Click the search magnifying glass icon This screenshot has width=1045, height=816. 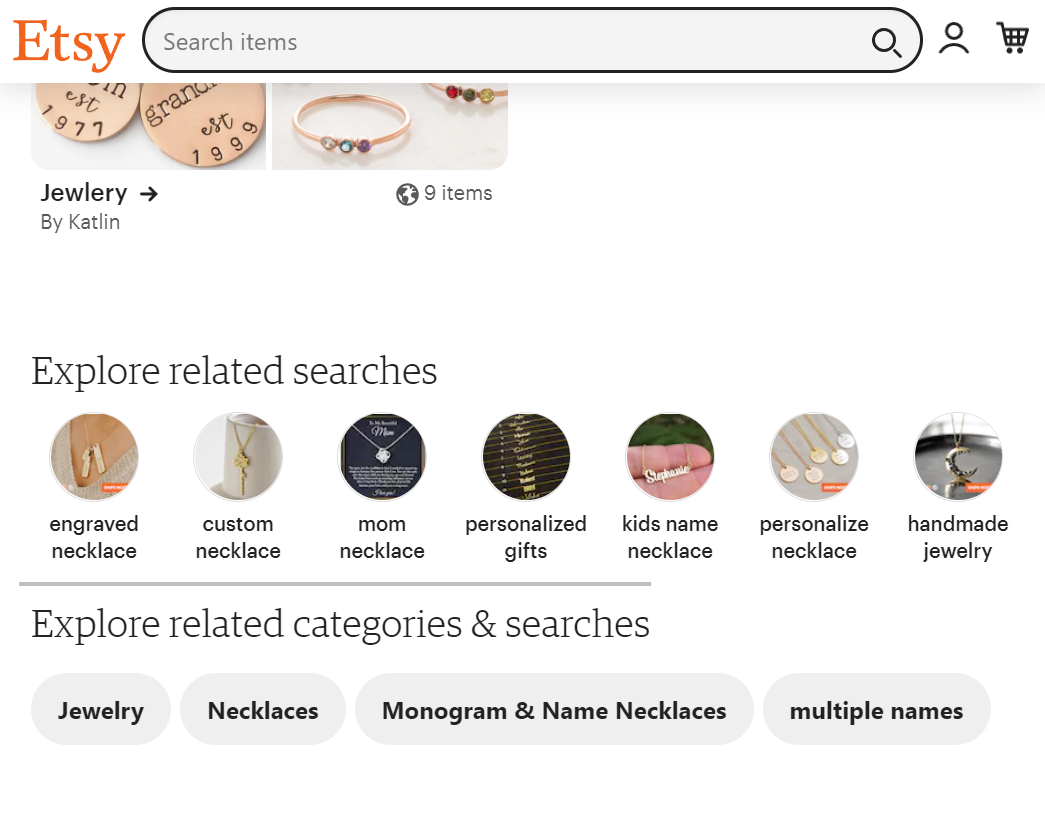(x=886, y=43)
